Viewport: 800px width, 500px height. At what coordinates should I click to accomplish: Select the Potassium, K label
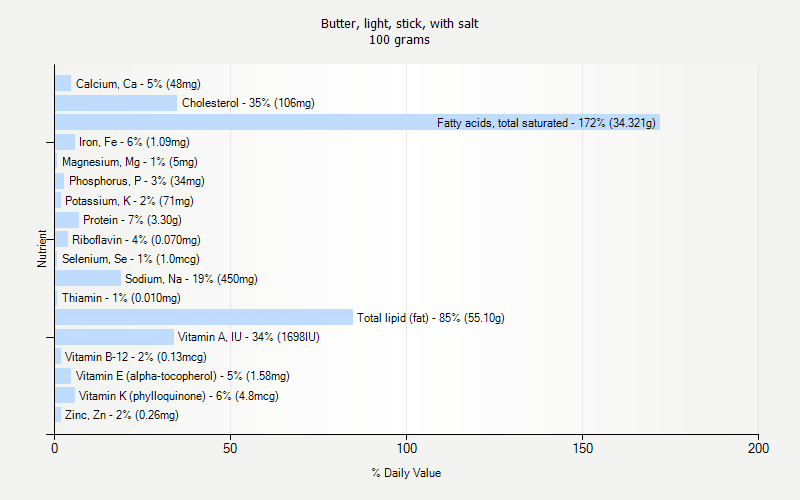tap(129, 201)
